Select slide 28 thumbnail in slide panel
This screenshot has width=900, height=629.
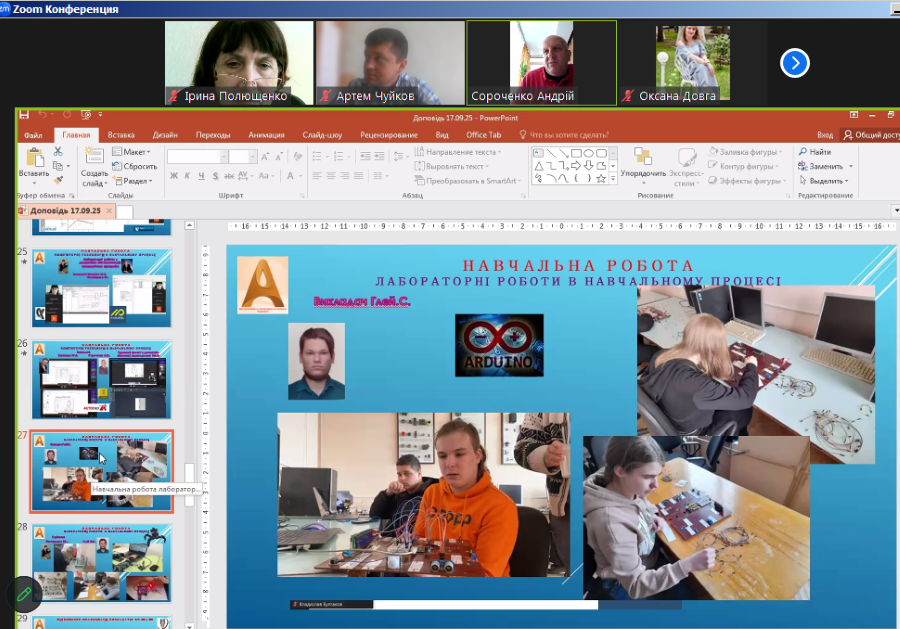[x=102, y=562]
